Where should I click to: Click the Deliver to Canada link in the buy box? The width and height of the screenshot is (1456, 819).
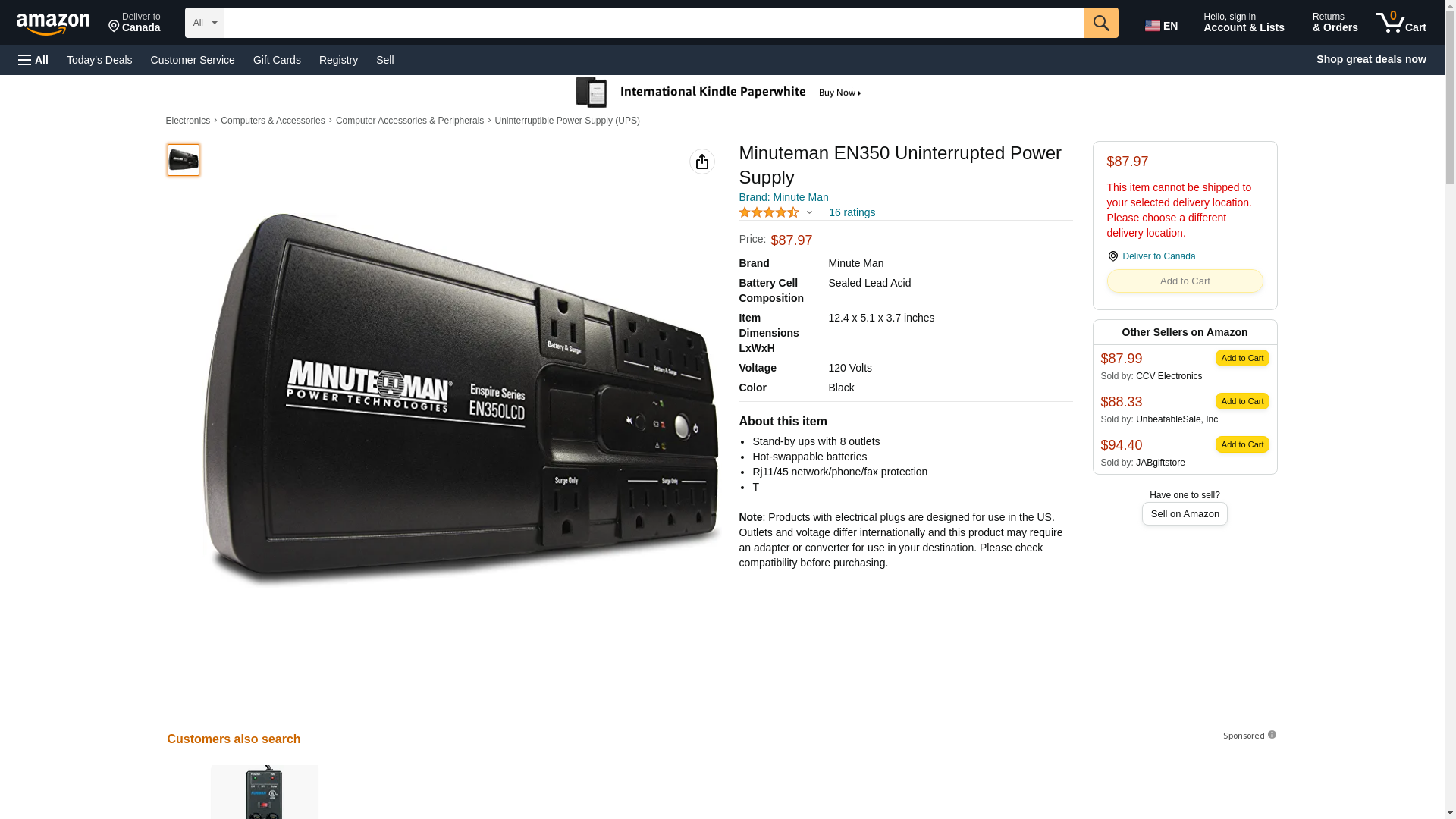coord(1158,256)
